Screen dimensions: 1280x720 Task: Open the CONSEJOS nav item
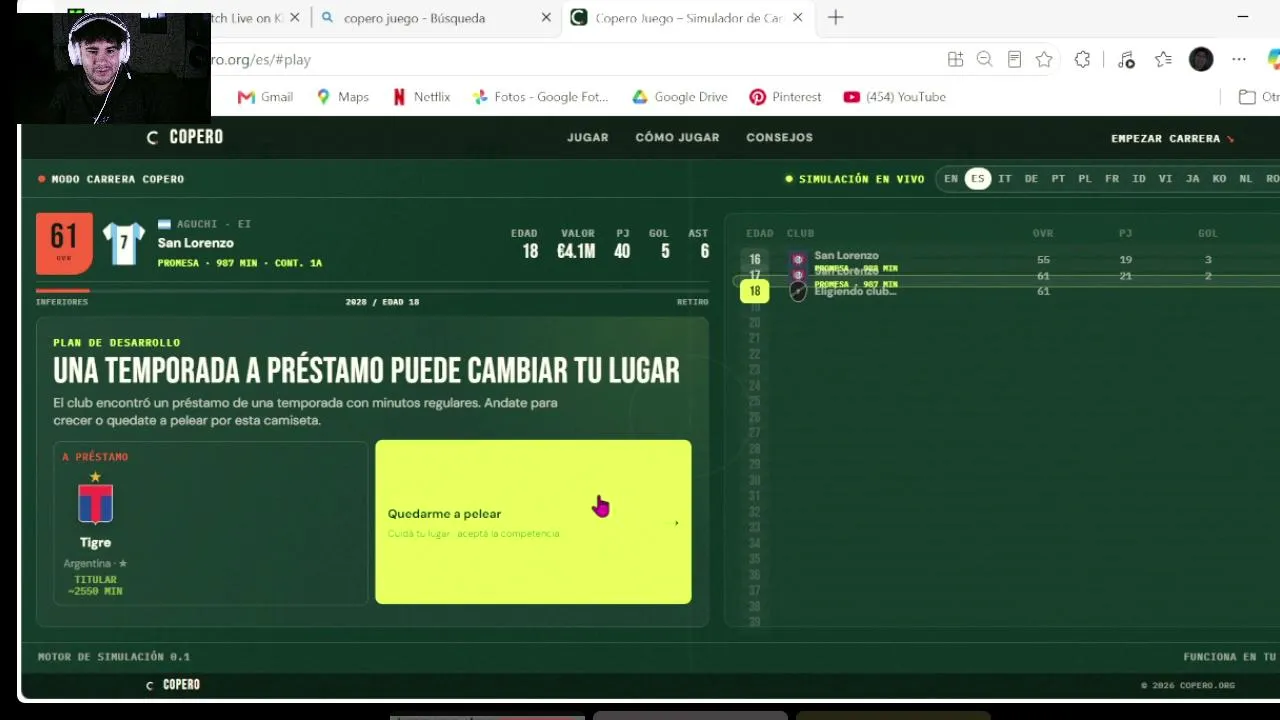779,138
